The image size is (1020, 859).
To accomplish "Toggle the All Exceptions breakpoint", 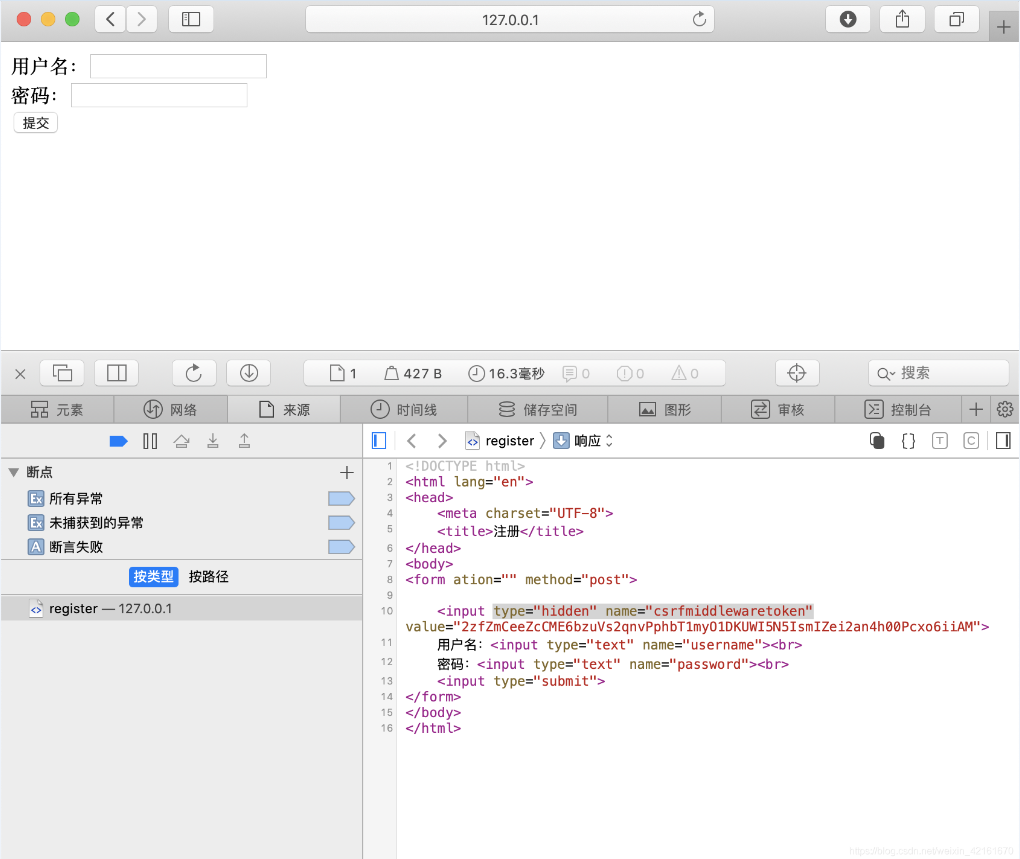I will point(341,498).
